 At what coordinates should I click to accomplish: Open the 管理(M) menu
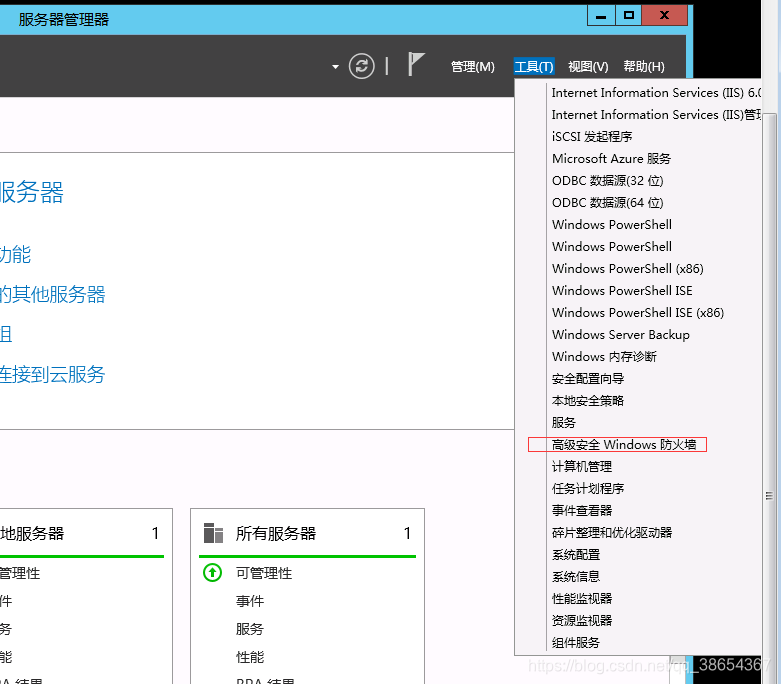click(472, 67)
